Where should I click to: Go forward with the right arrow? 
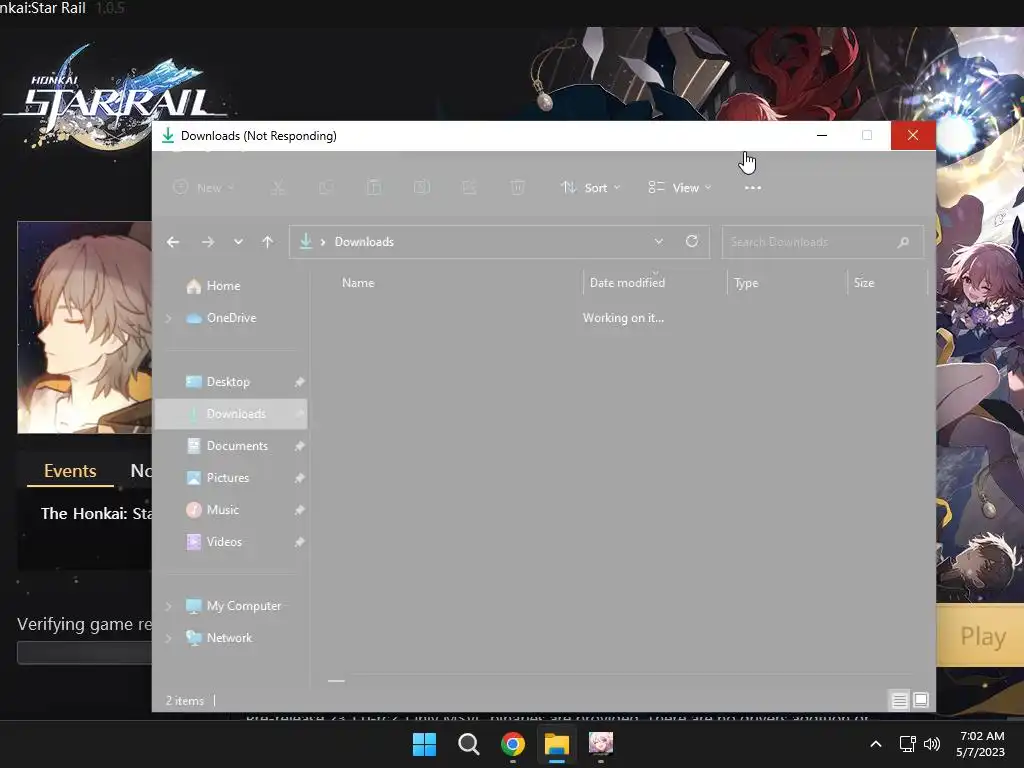click(x=208, y=242)
